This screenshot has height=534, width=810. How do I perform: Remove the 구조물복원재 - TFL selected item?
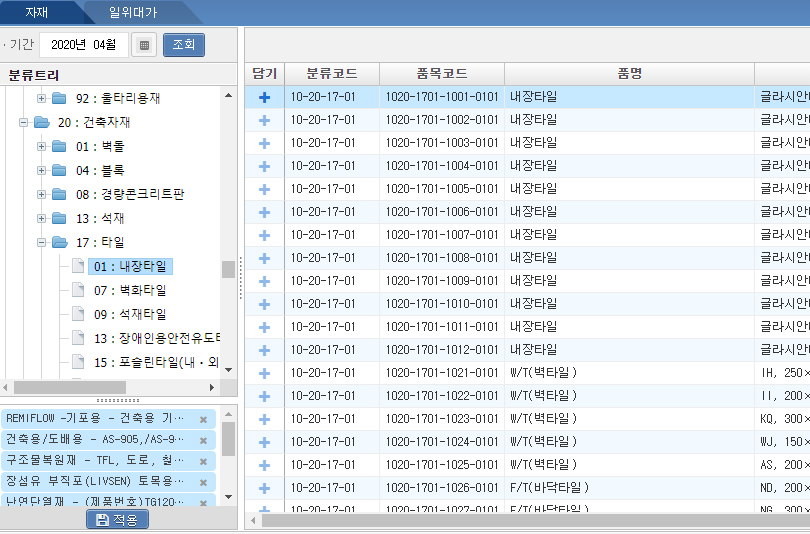(204, 461)
